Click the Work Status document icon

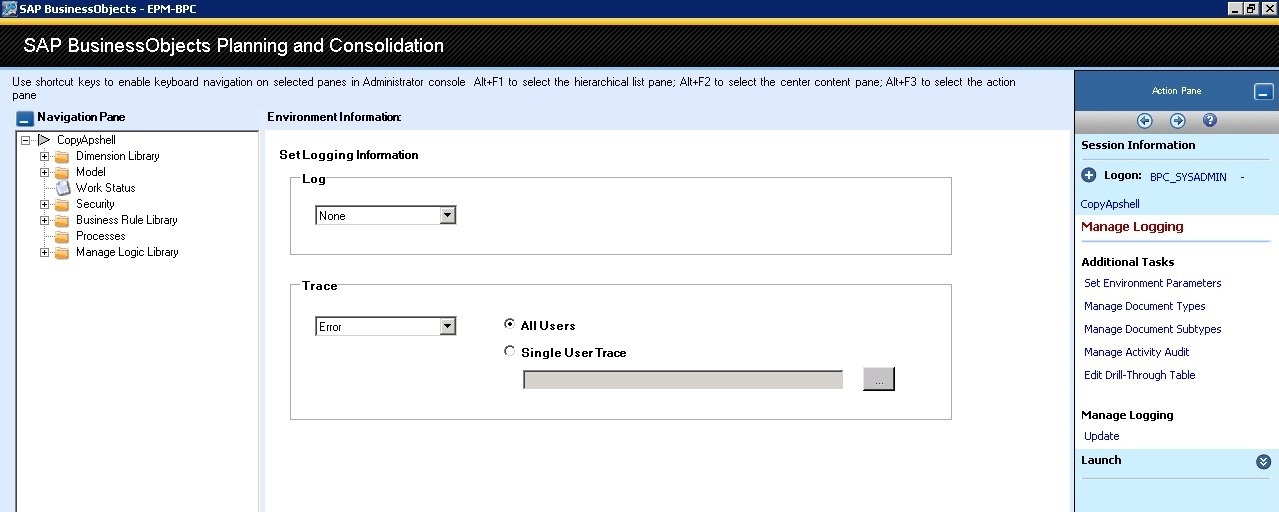(x=62, y=188)
